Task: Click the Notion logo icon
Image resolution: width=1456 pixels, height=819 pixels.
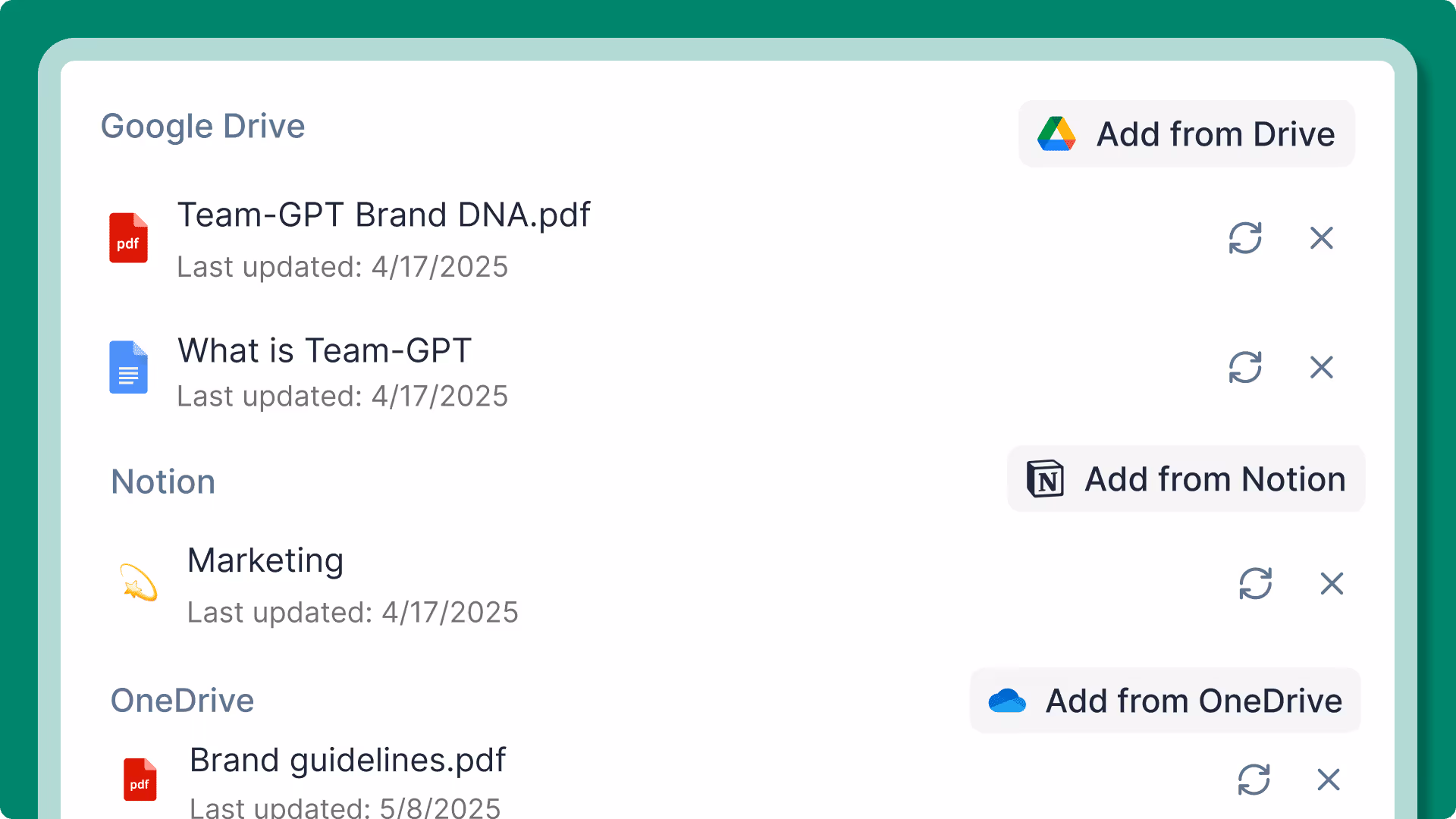Action: click(x=1045, y=479)
